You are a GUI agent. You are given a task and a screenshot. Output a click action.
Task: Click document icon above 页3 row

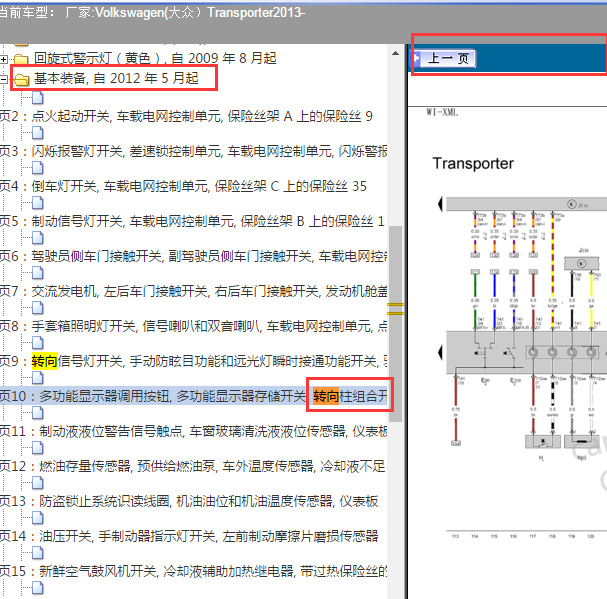tap(38, 133)
